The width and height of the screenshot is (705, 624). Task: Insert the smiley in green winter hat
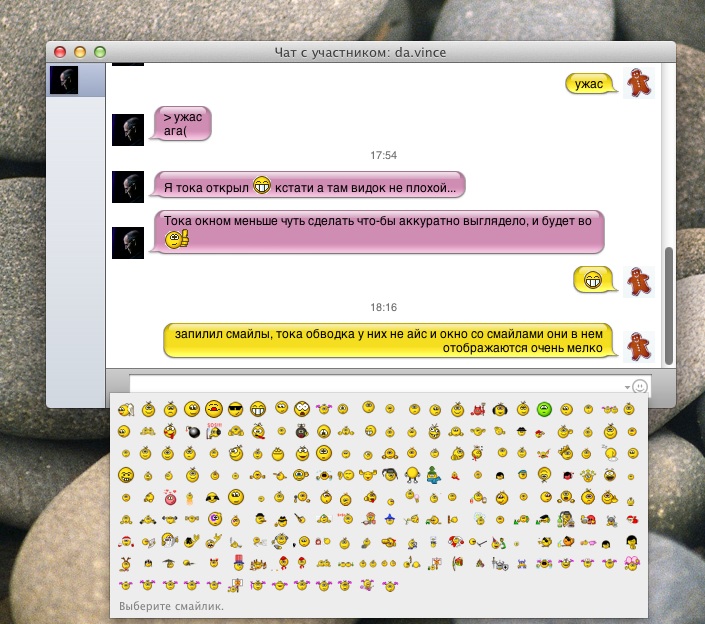(x=433, y=475)
